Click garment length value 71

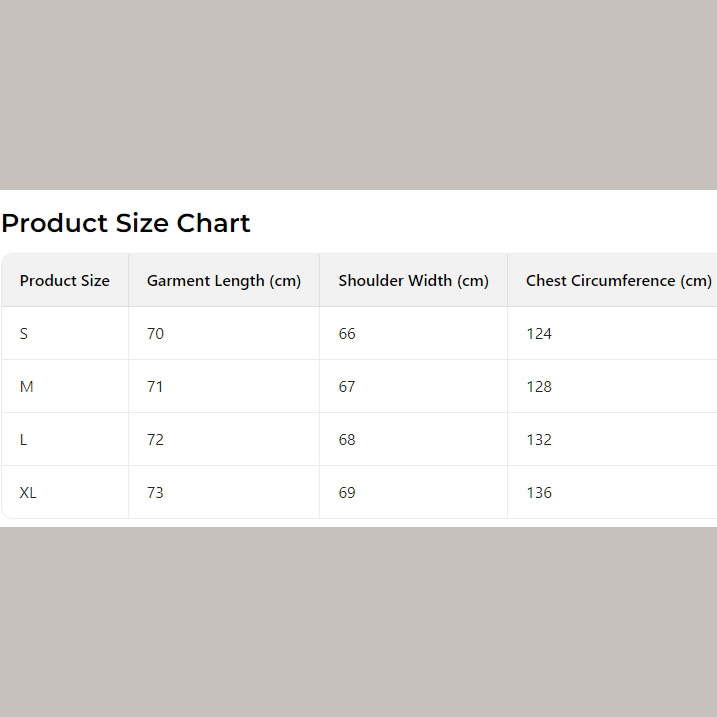(155, 387)
